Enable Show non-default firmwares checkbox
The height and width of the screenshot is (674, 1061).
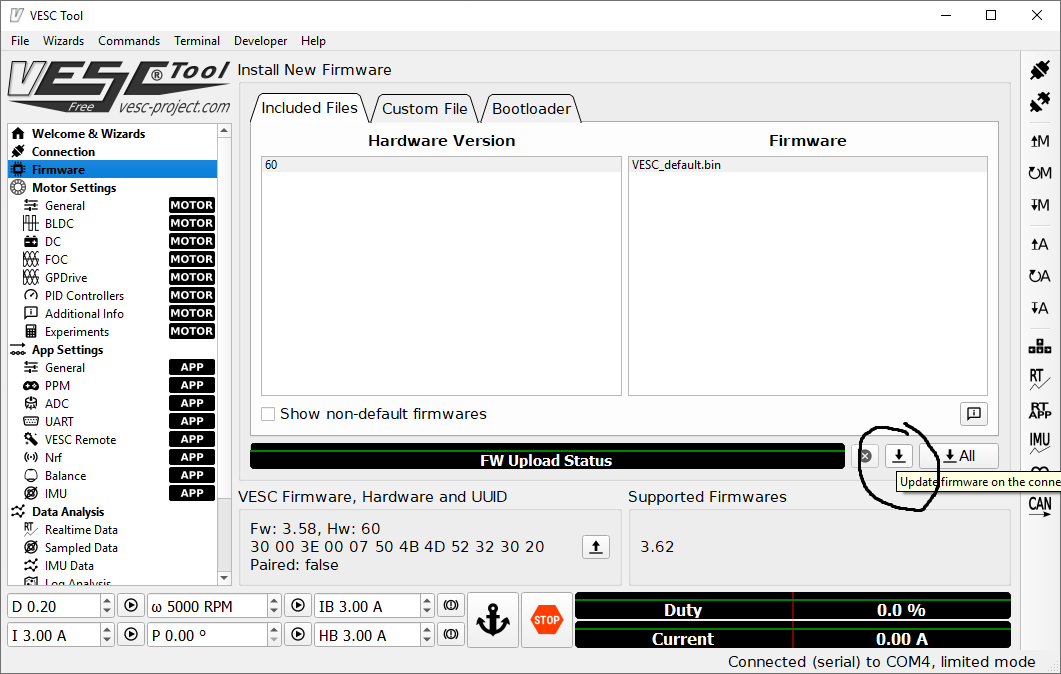268,414
